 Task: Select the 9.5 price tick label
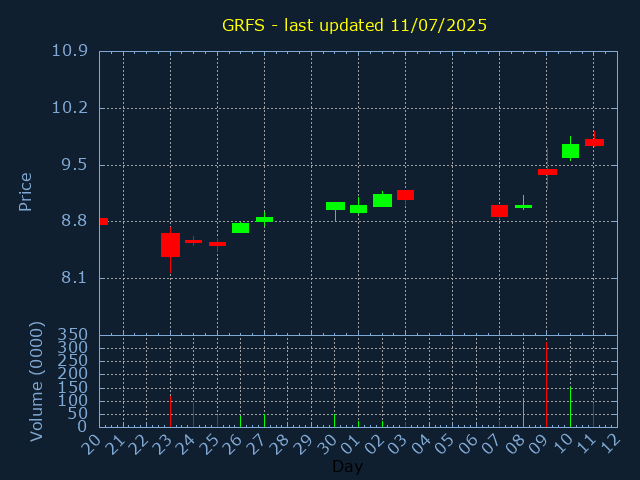74,165
